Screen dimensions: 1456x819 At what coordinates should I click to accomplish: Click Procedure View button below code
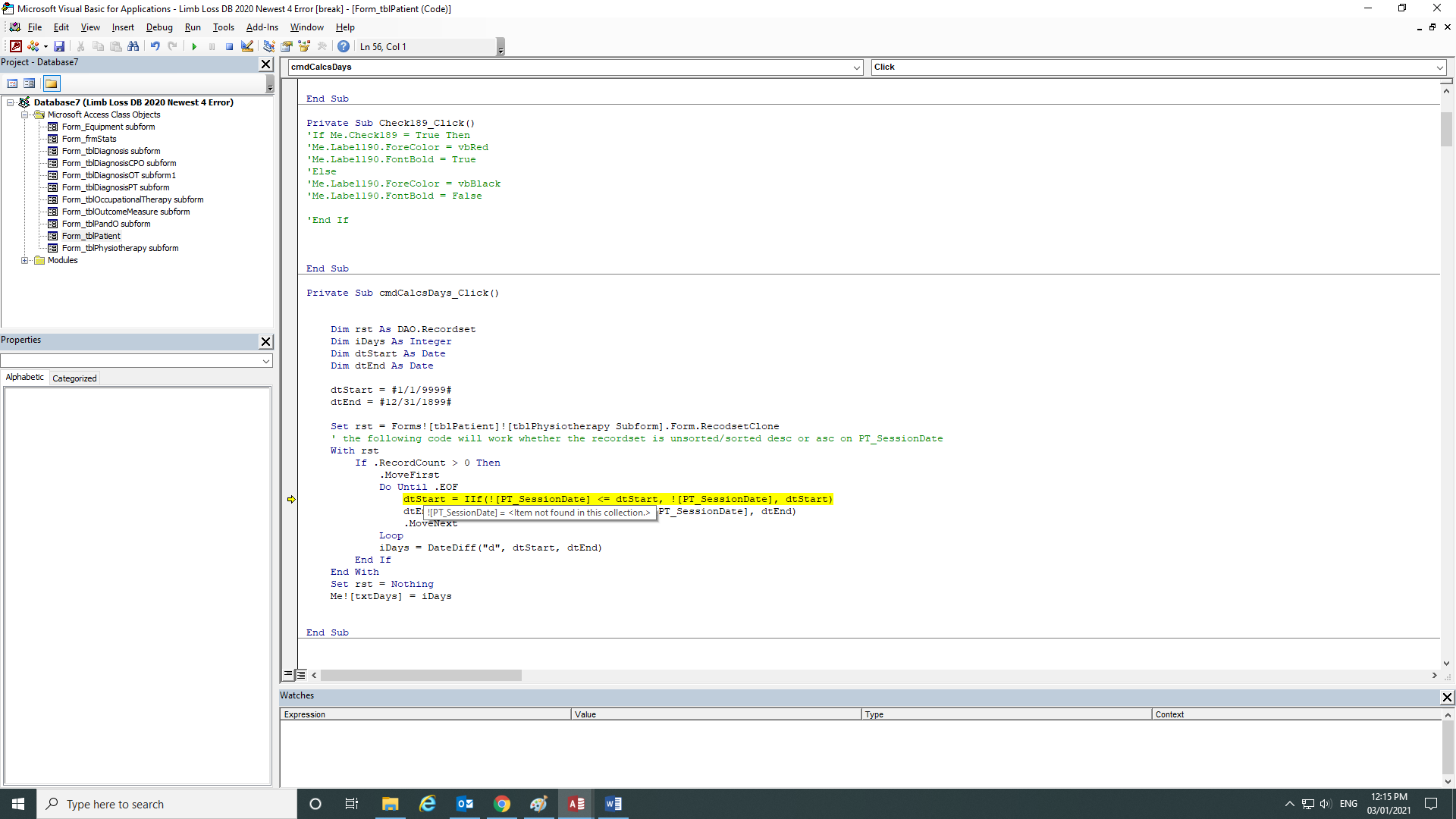coord(288,674)
